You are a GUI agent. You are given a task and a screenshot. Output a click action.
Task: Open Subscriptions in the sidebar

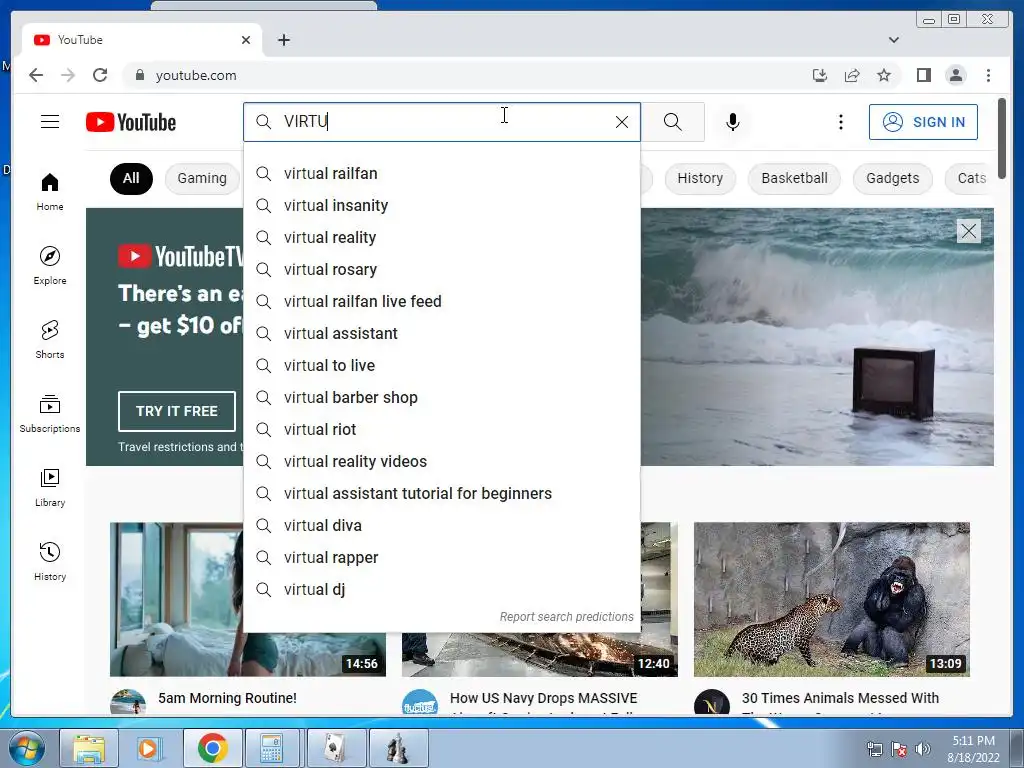coord(50,414)
